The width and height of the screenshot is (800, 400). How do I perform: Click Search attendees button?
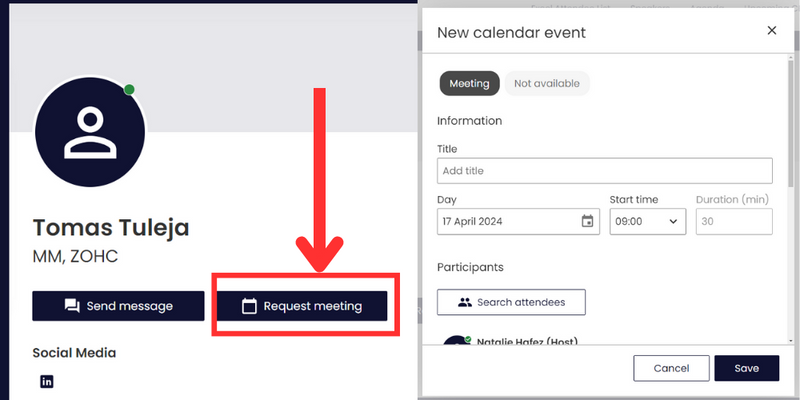511,302
